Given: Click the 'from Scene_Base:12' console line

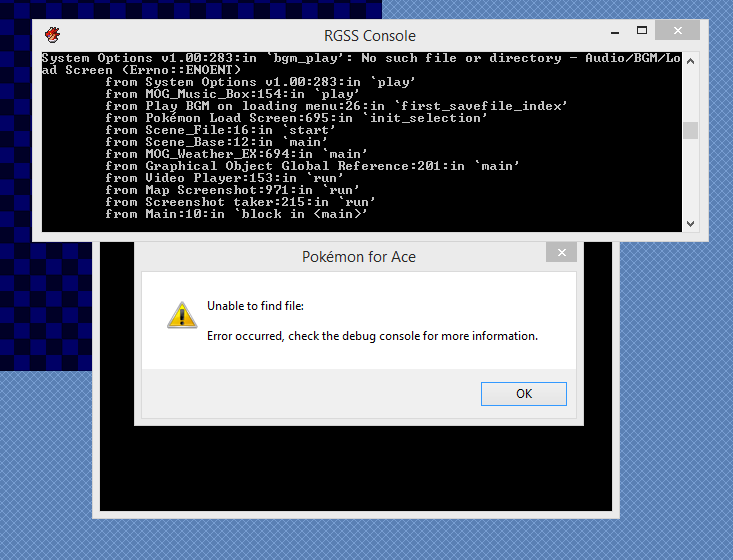Looking at the screenshot, I should [x=216, y=142].
